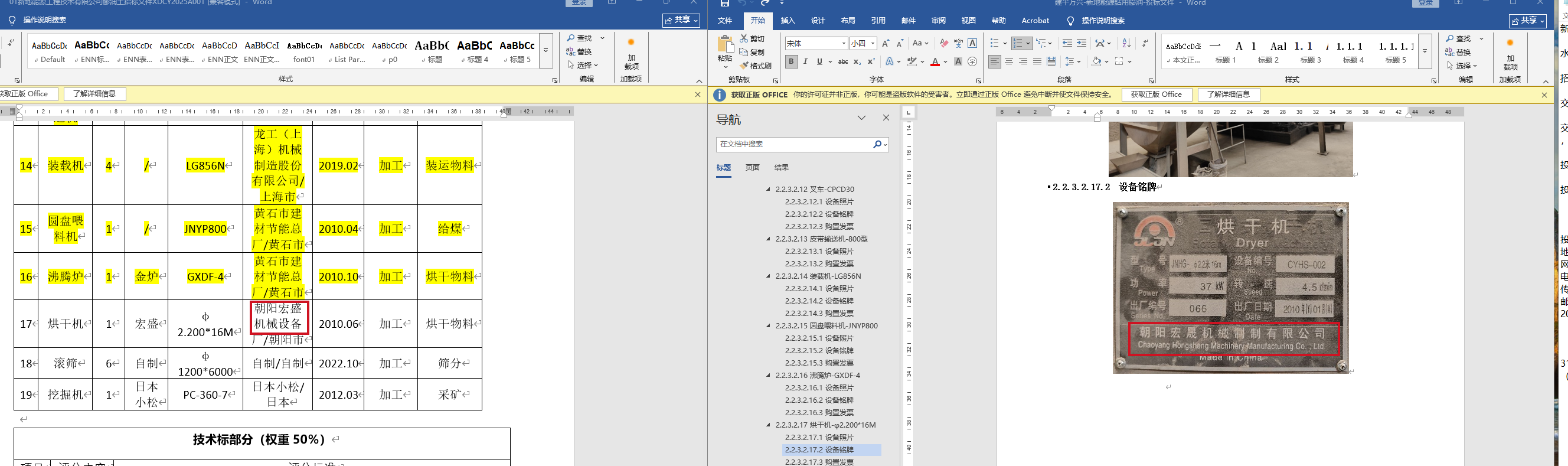This screenshot has width=1568, height=466.
Task: Click the Clear Formatting eraser icon
Action: pyautogui.click(x=944, y=43)
